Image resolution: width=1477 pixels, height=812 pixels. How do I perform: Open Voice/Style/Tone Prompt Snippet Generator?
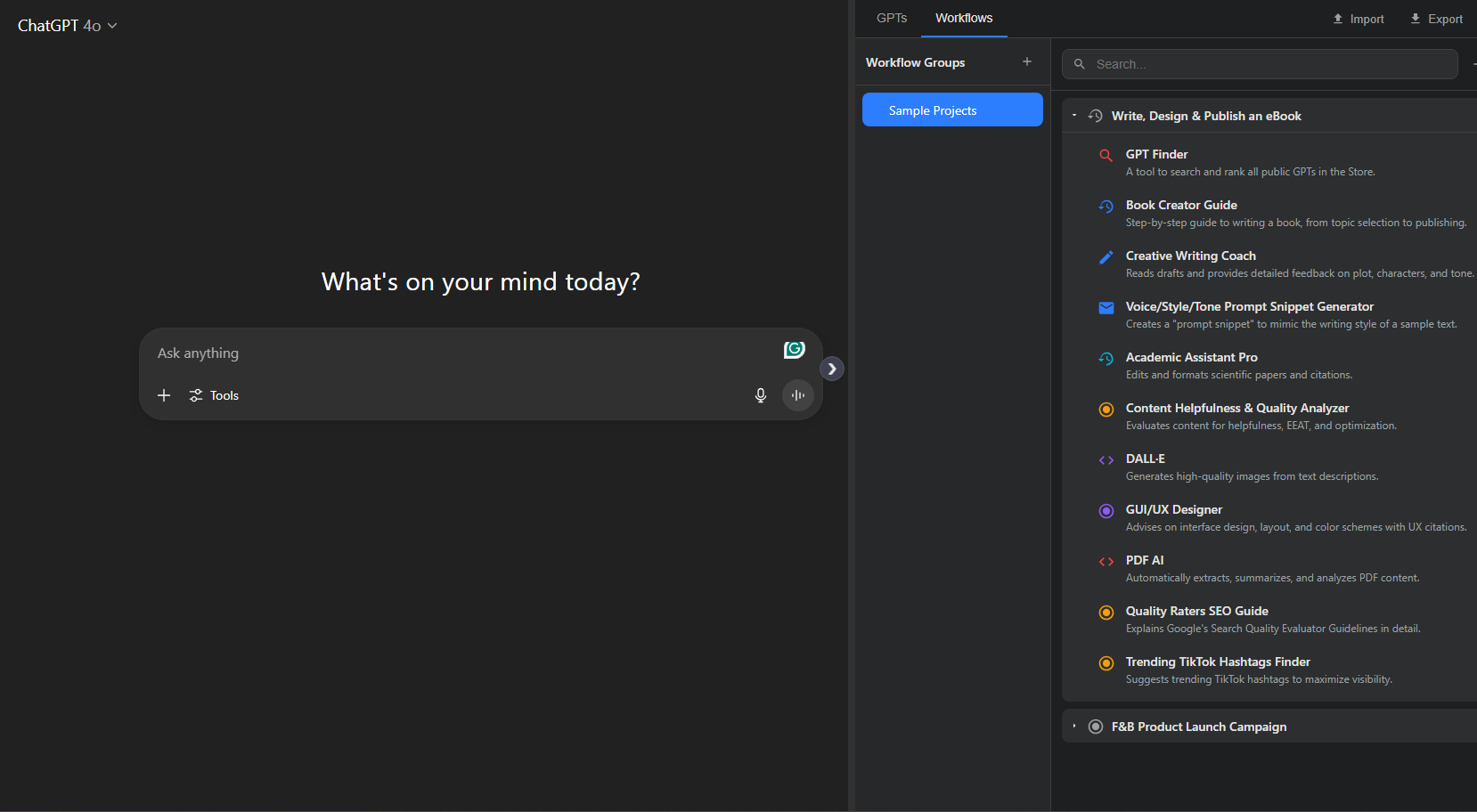click(x=1250, y=306)
